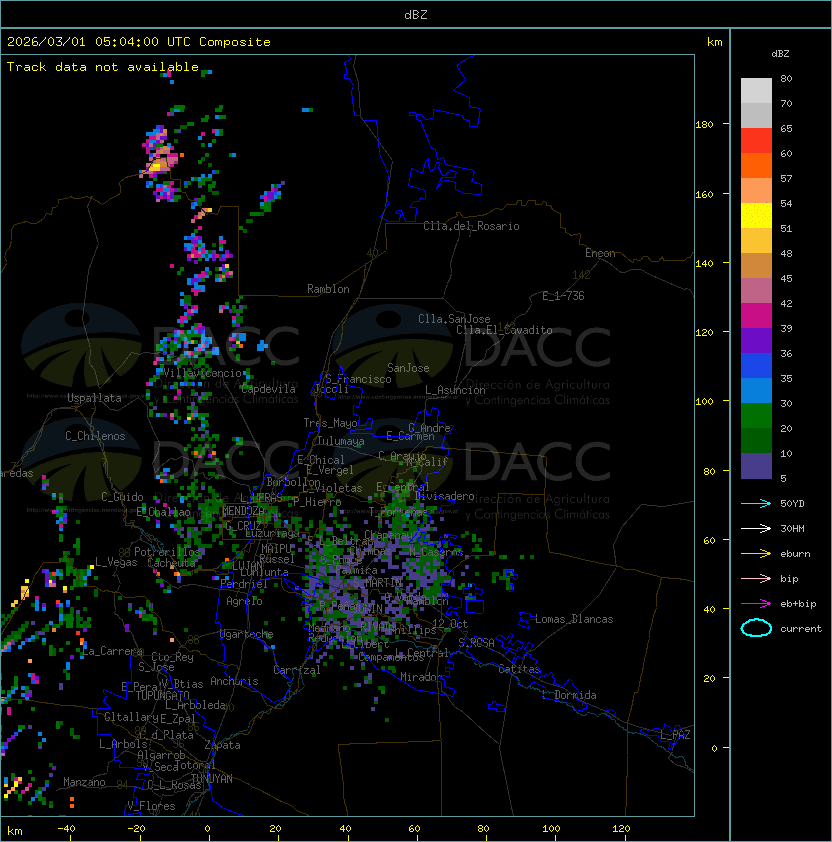Viewport: 832px width, 842px height.
Task: Pick the slate swatch between 10 and 5
Action: click(x=756, y=466)
